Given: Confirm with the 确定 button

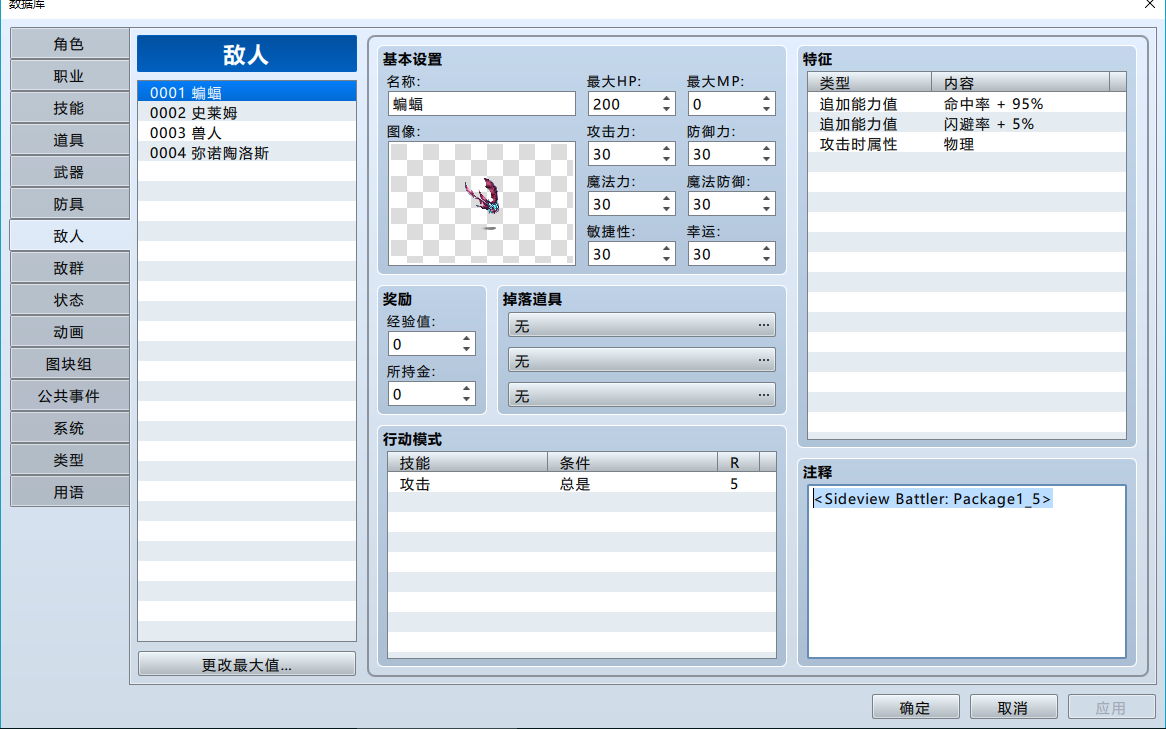Looking at the screenshot, I should pos(915,707).
